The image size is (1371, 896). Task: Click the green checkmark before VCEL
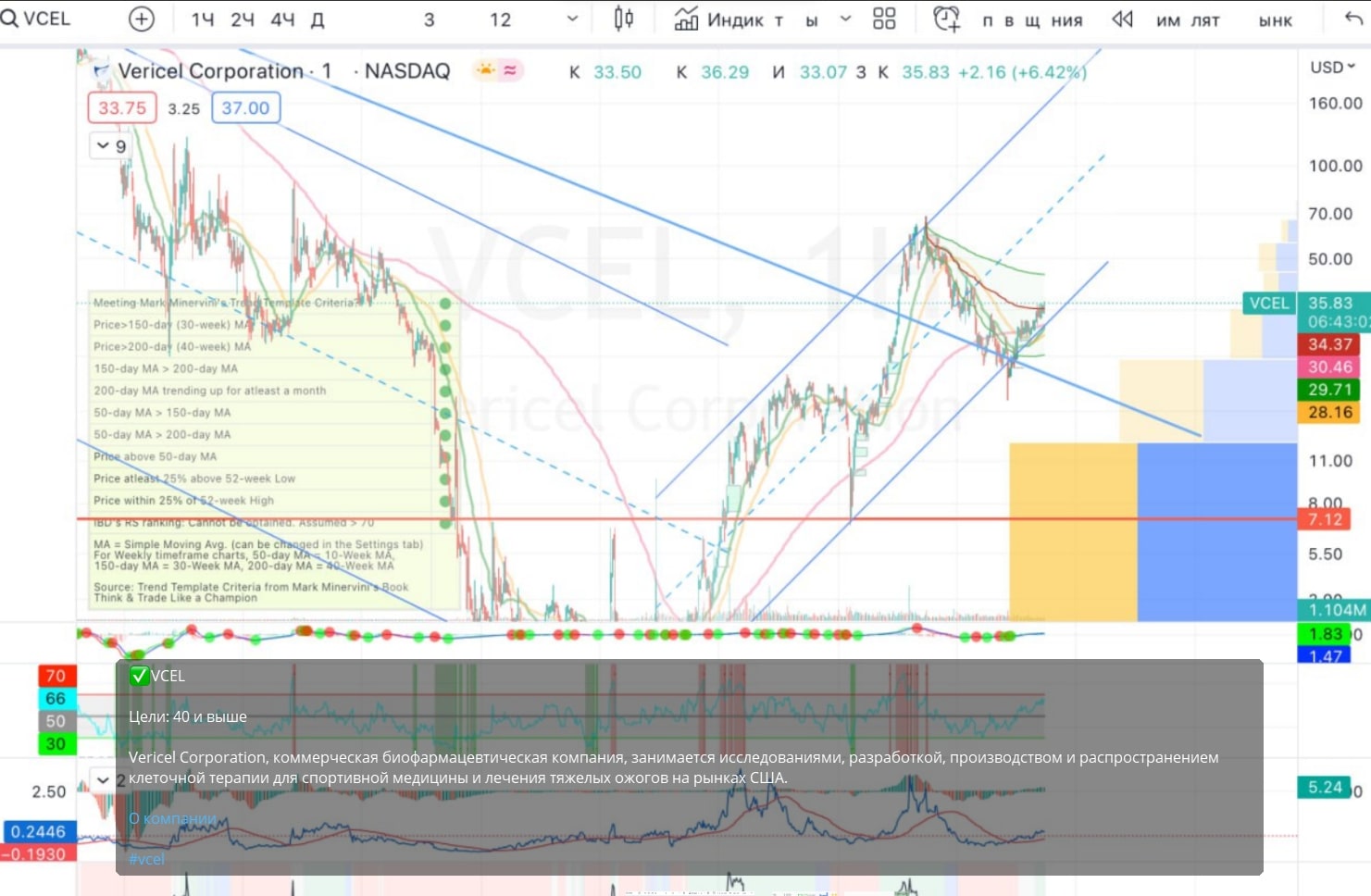[x=139, y=676]
